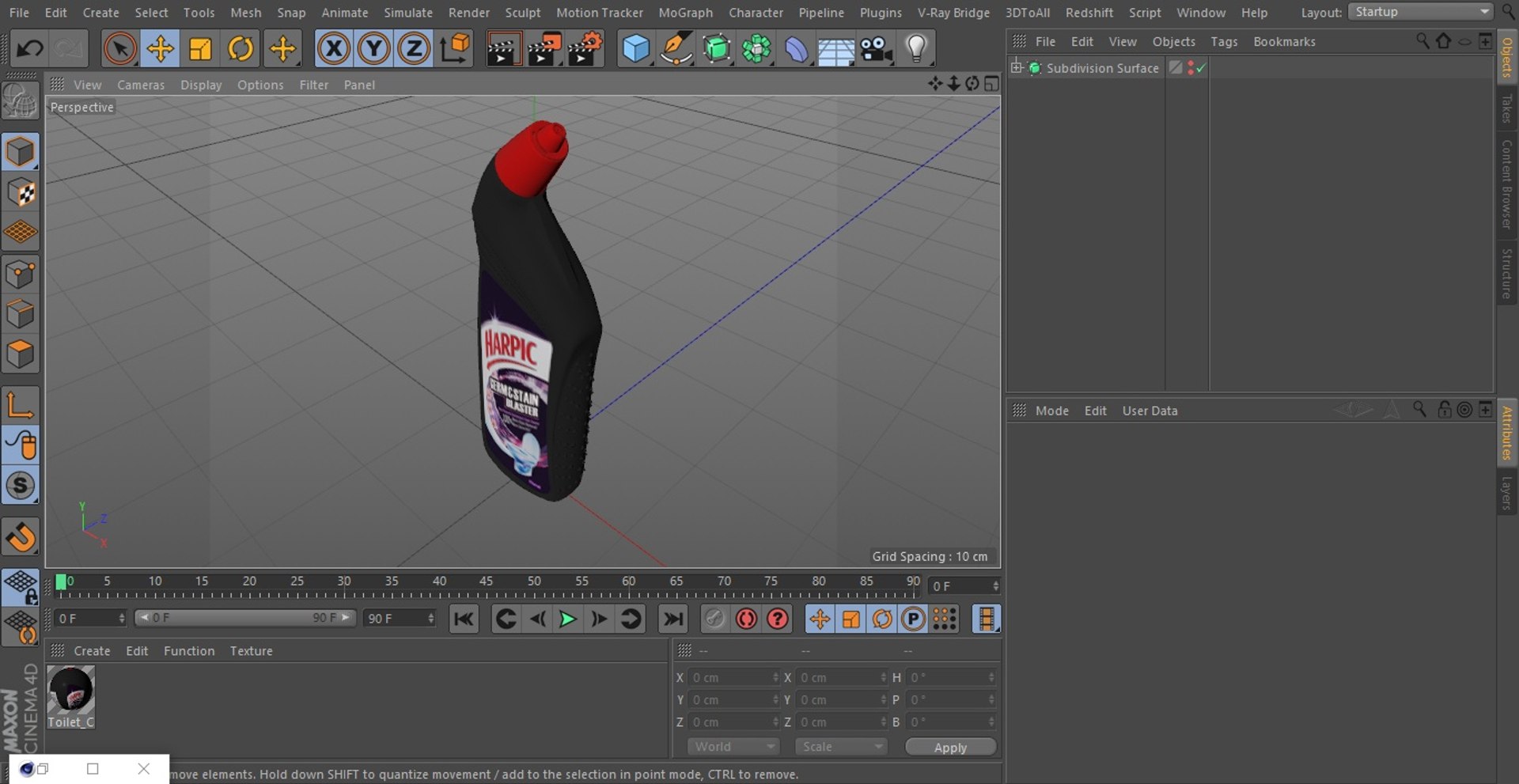Open Edit Render Settings
Screen dimensions: 1519x784
pos(585,49)
